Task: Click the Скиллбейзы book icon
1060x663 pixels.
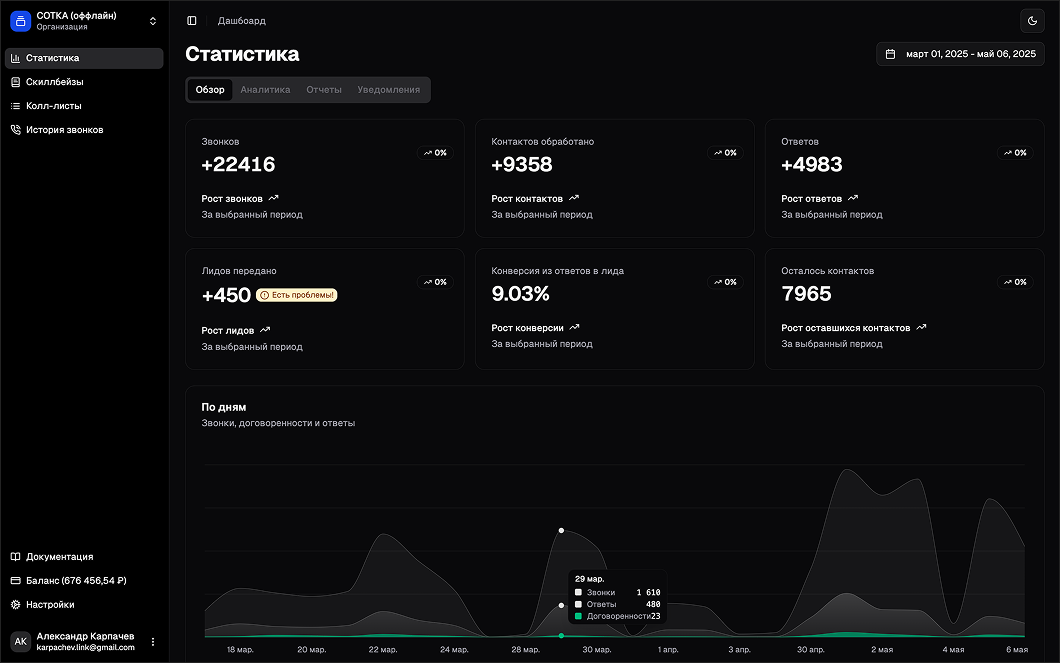Action: point(15,82)
